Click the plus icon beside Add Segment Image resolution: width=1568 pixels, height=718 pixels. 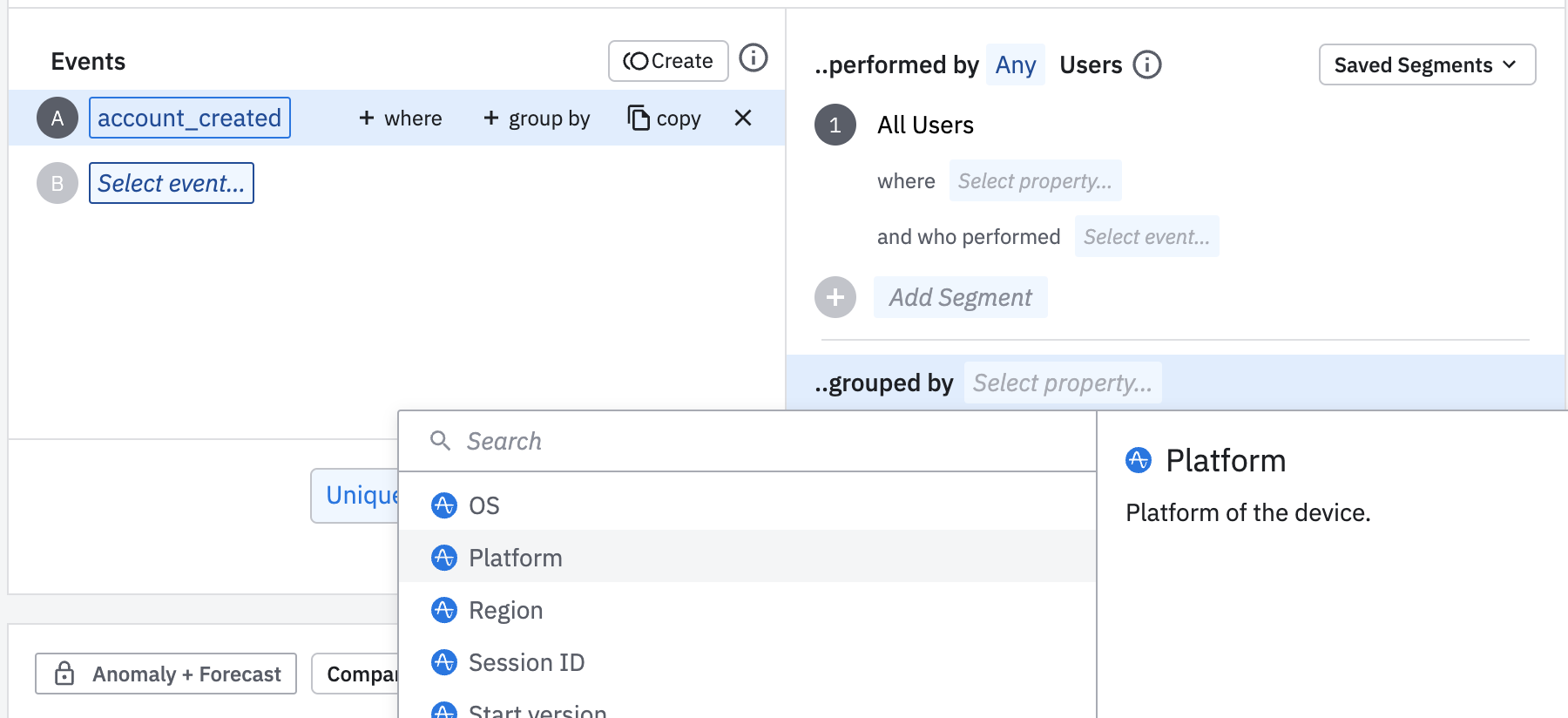[x=835, y=297]
